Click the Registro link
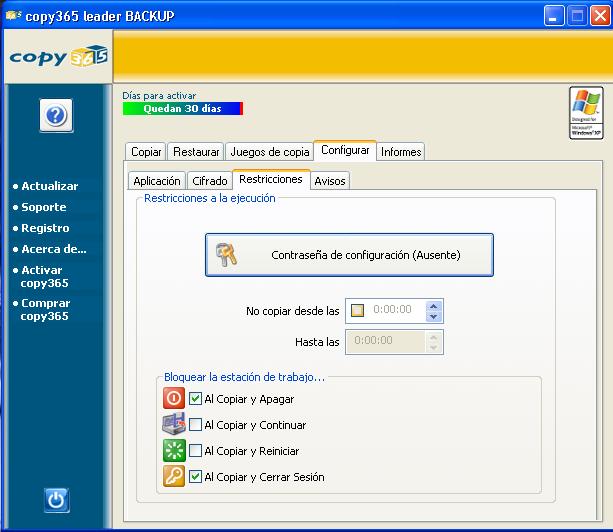The width and height of the screenshot is (613, 532). pyautogui.click(x=45, y=228)
